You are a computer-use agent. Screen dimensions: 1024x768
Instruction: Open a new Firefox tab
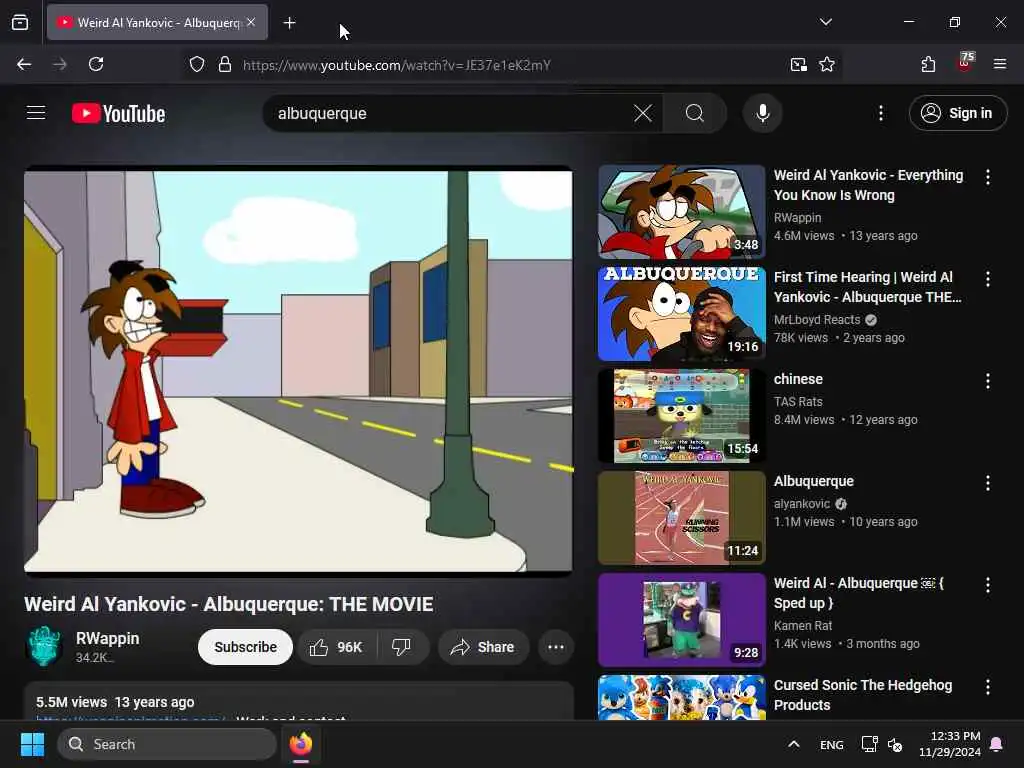(x=289, y=23)
